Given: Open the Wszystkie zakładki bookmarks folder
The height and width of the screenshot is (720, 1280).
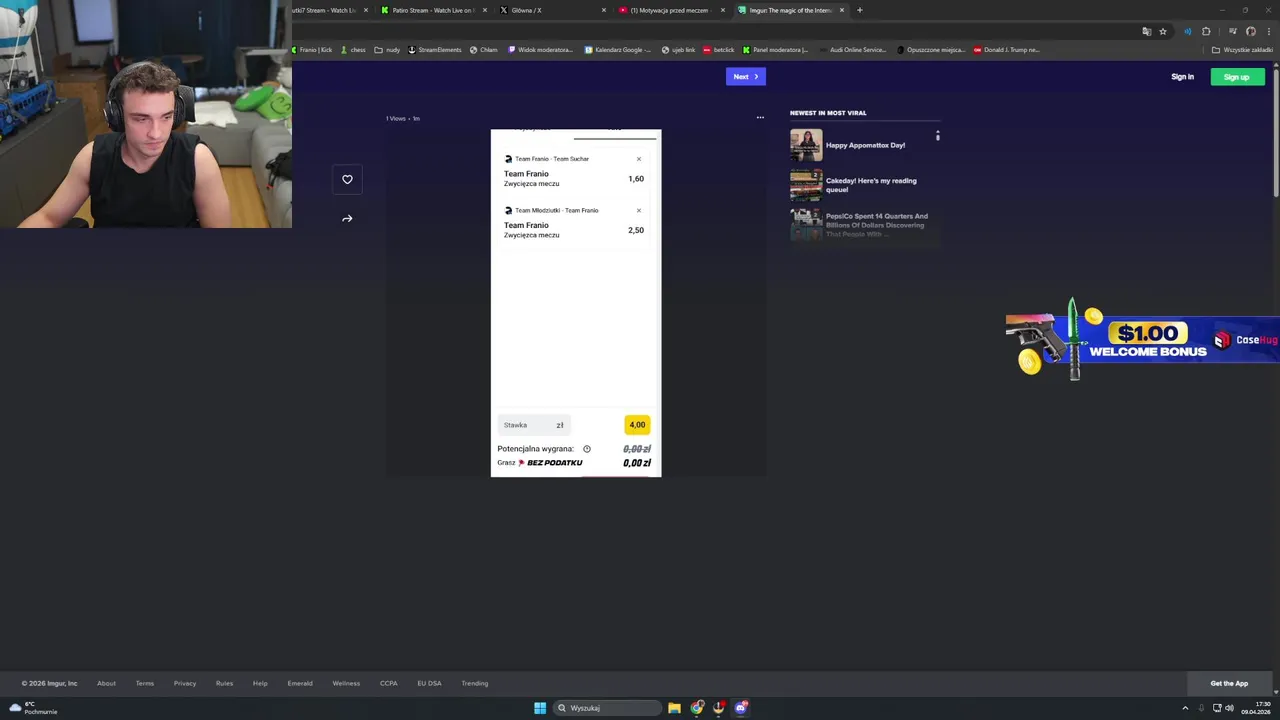Looking at the screenshot, I should point(1242,49).
